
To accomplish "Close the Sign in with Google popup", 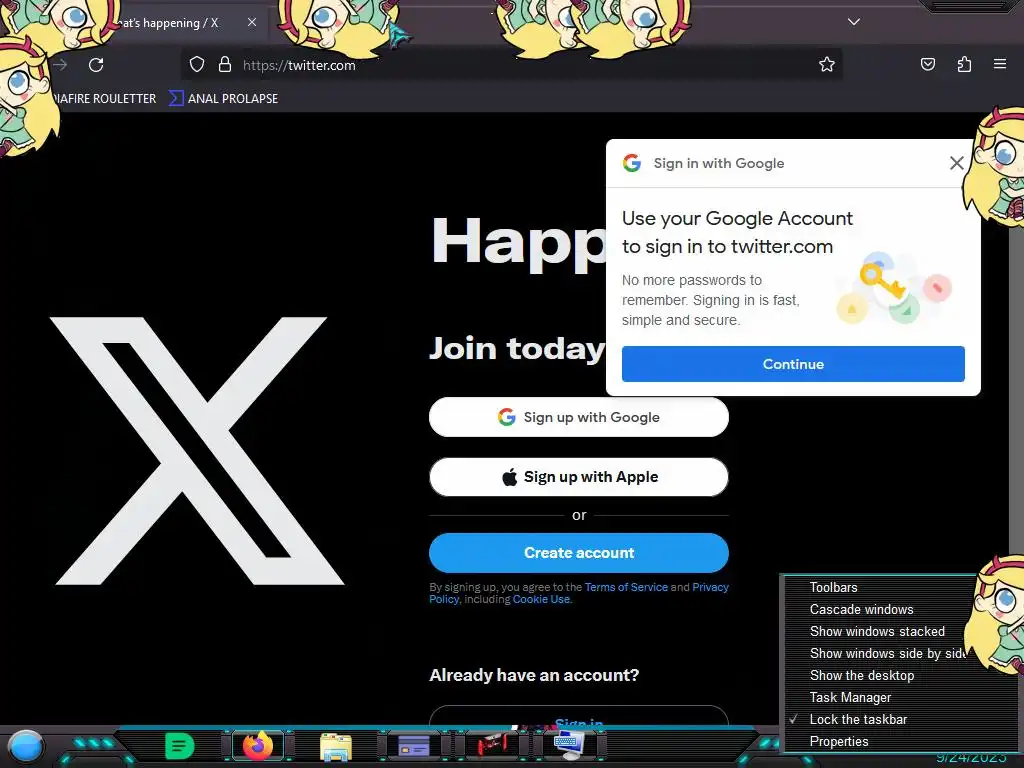I will coord(957,163).
